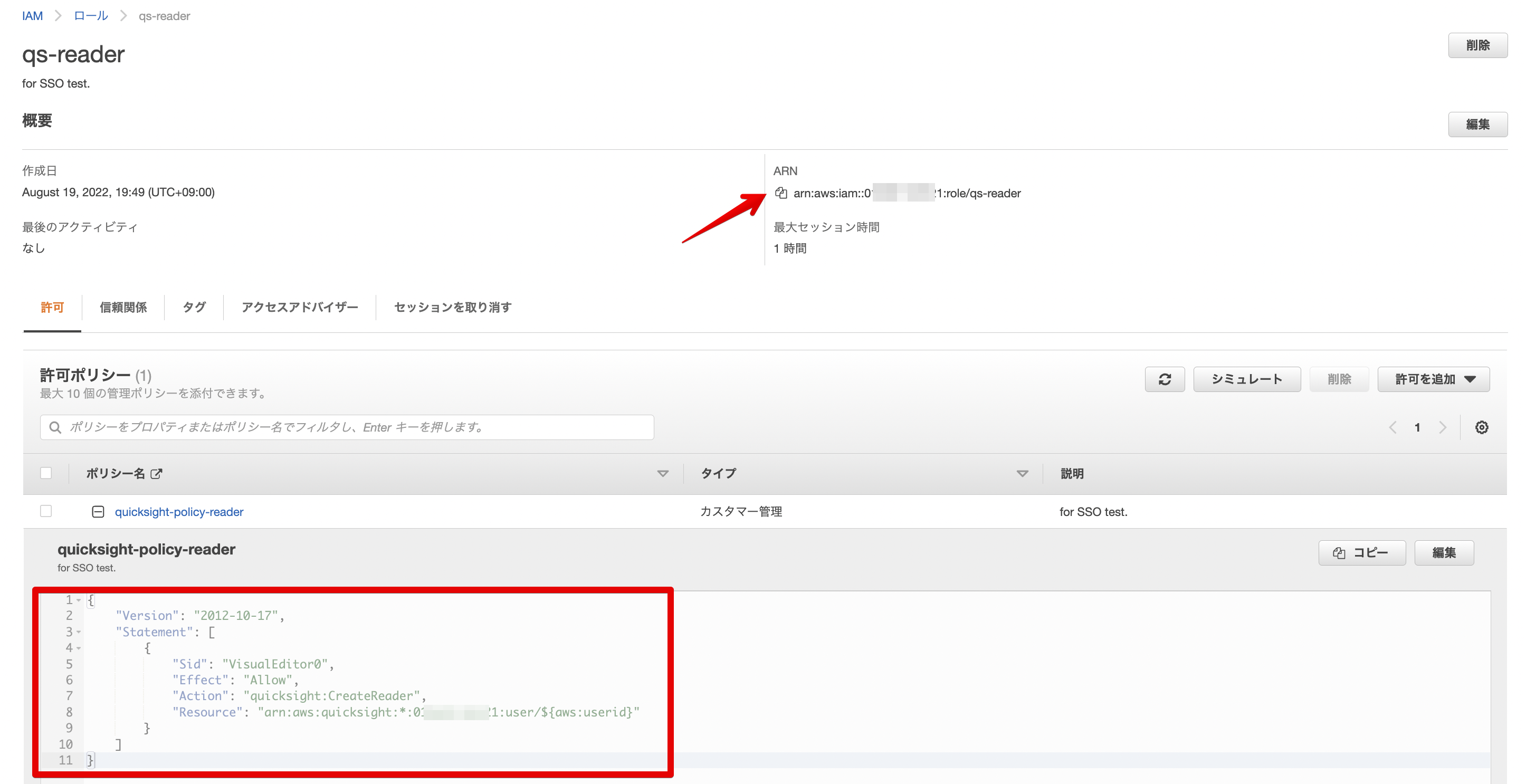Click the コピー button to copy policy JSON
Viewport: 1526px width, 784px height.
click(1361, 552)
